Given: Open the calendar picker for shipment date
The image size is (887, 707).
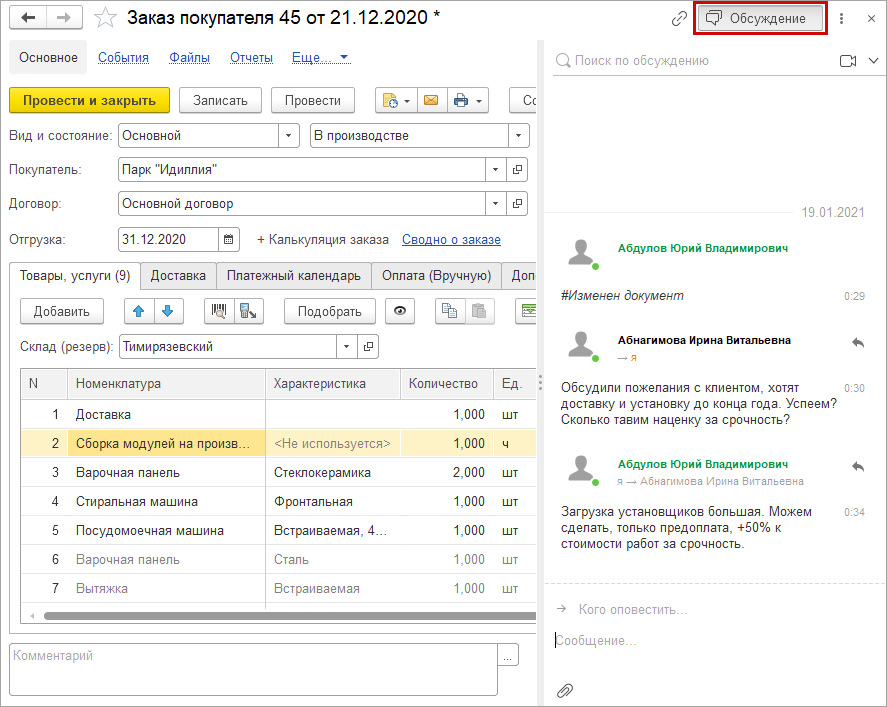Looking at the screenshot, I should (x=229, y=239).
